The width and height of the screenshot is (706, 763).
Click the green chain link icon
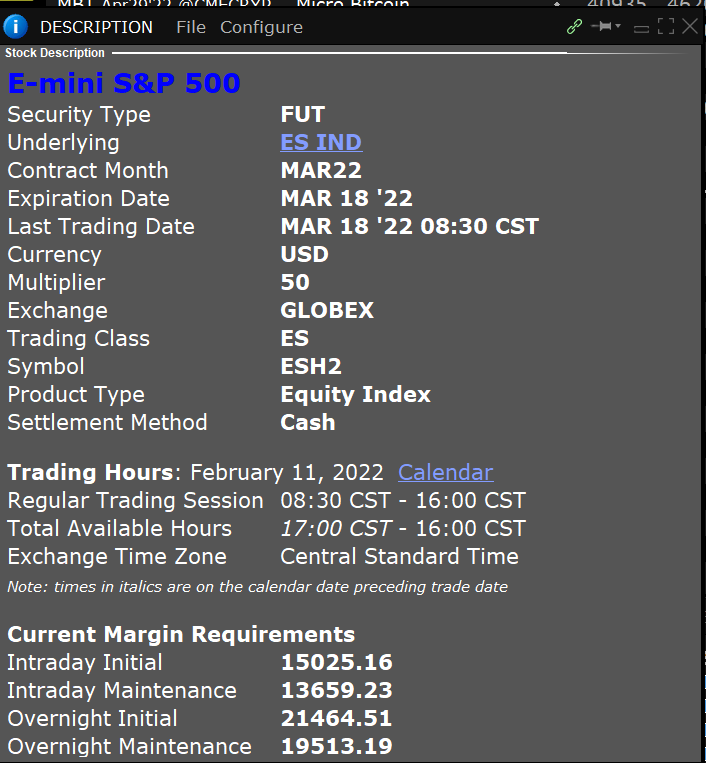point(575,26)
